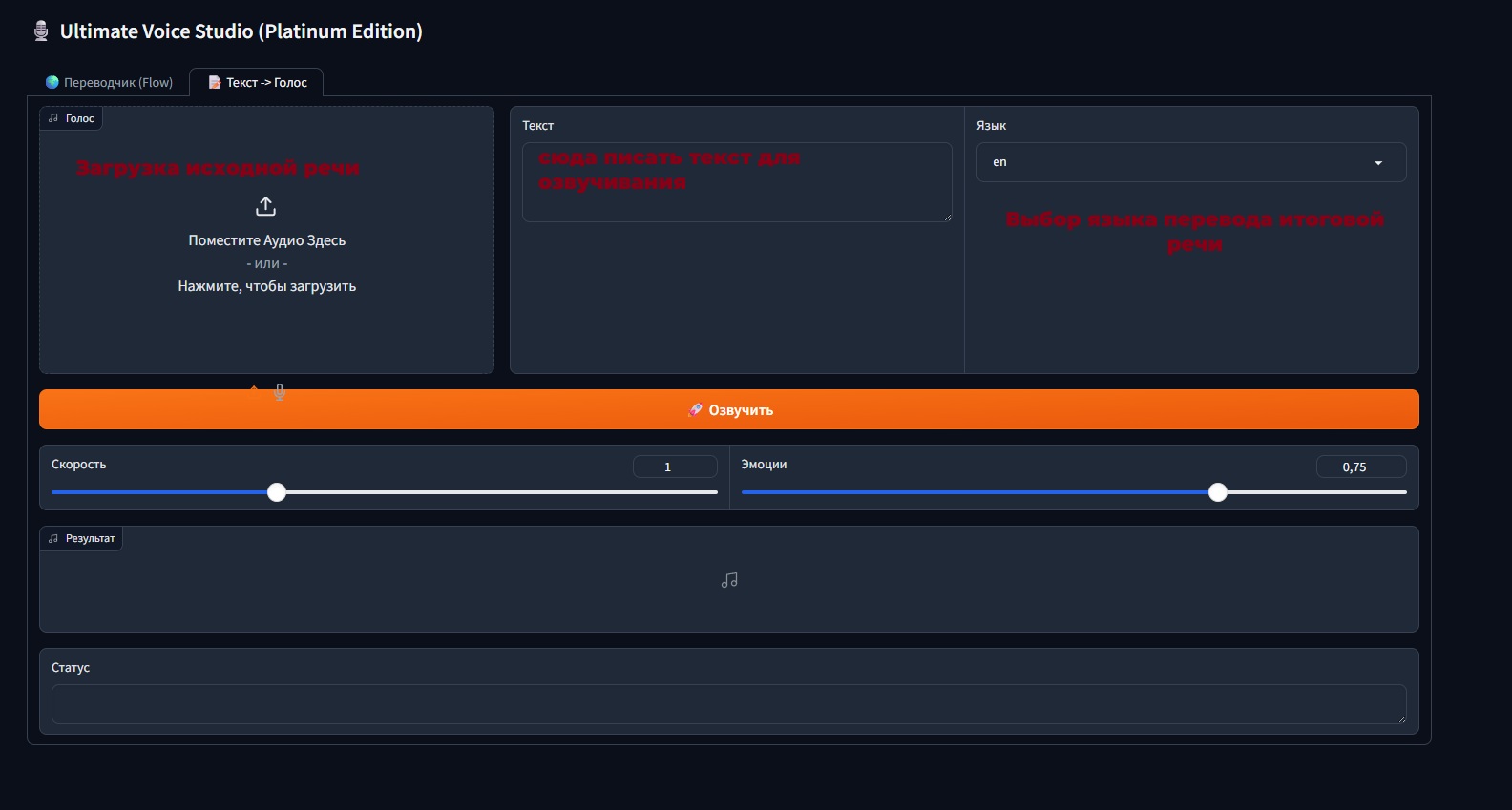
Task: Open the Переводчик (Flow) tab
Action: click(x=110, y=83)
